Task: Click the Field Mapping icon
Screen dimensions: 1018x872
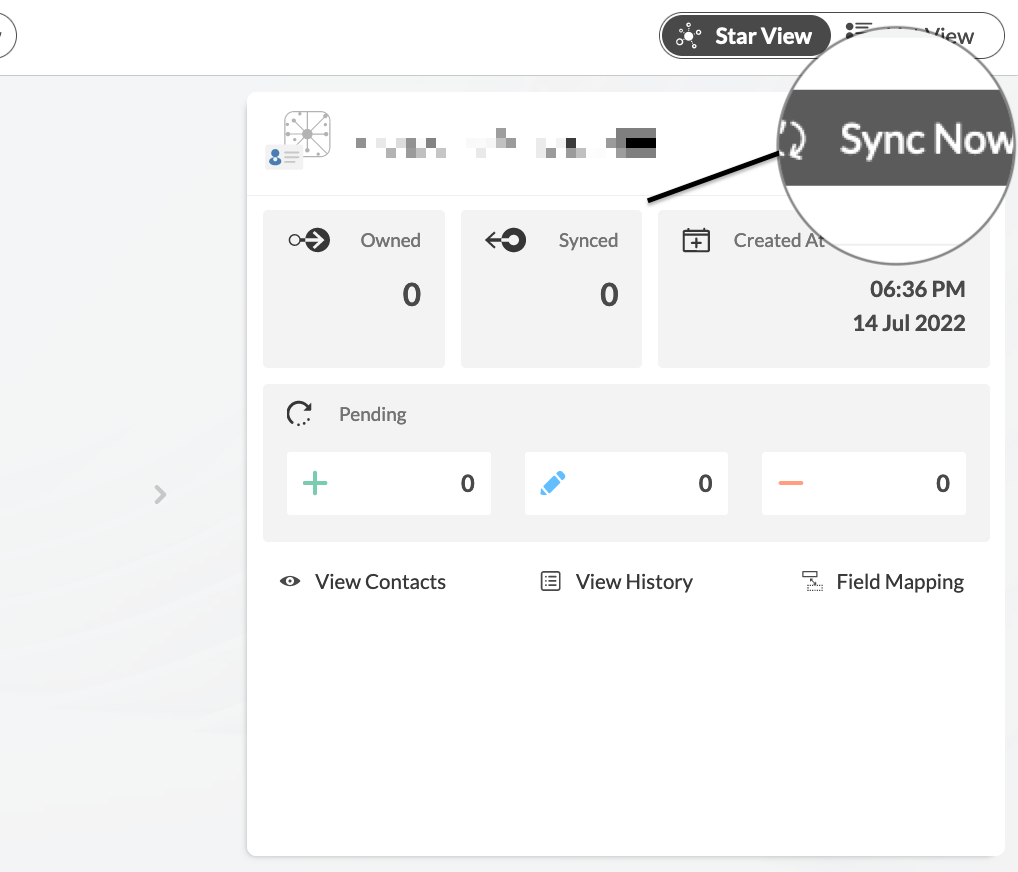Action: [812, 582]
